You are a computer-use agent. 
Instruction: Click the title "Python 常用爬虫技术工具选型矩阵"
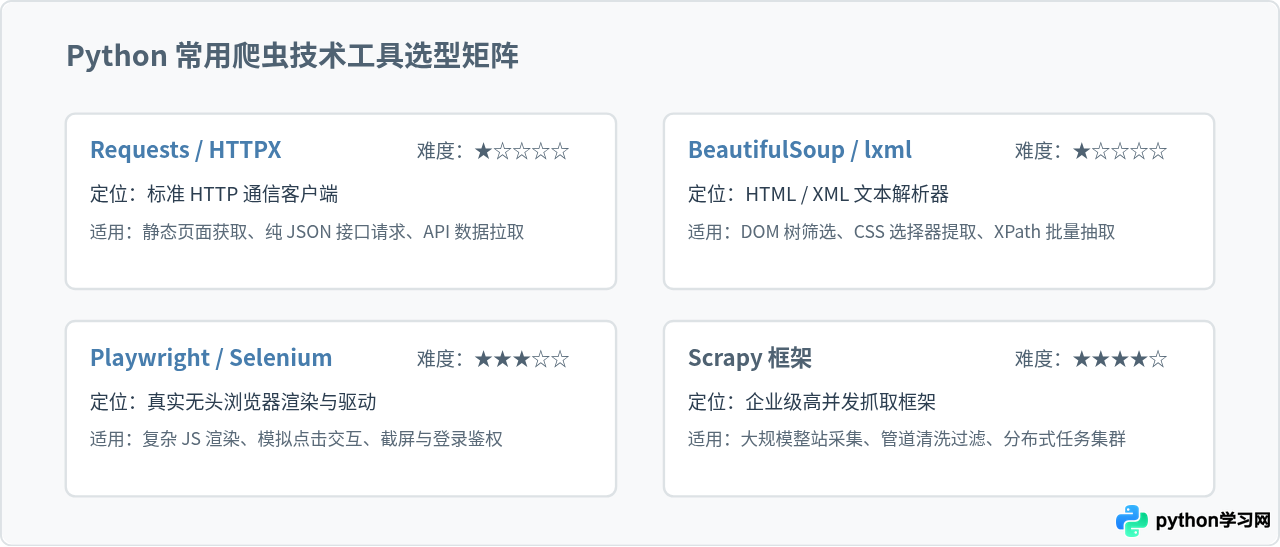click(x=292, y=56)
